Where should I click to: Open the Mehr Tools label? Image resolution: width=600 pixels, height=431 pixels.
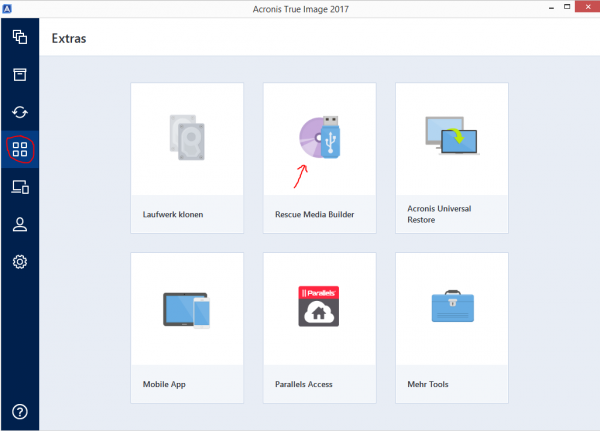[x=430, y=384]
